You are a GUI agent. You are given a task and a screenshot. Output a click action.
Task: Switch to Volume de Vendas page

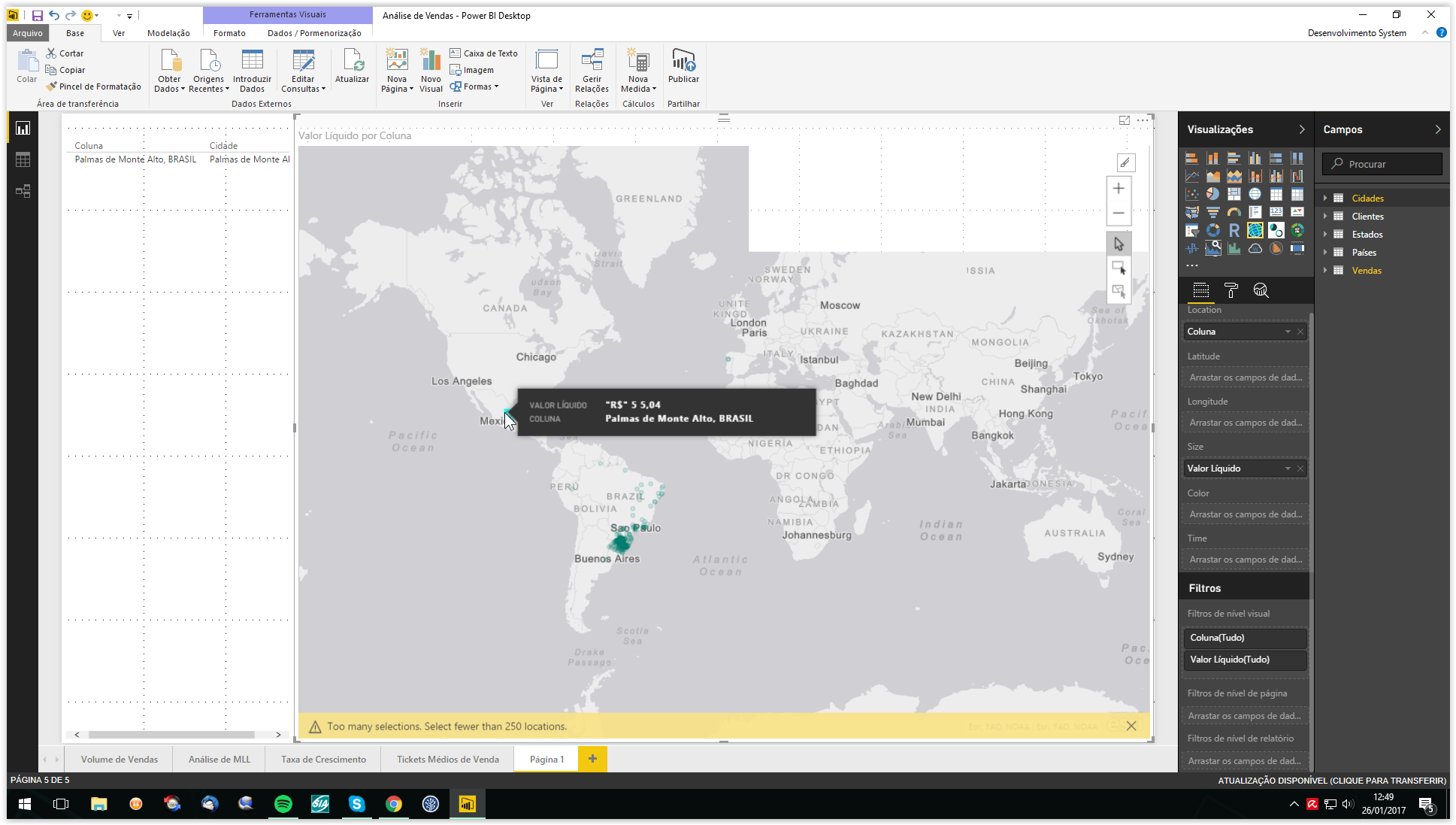tap(120, 759)
